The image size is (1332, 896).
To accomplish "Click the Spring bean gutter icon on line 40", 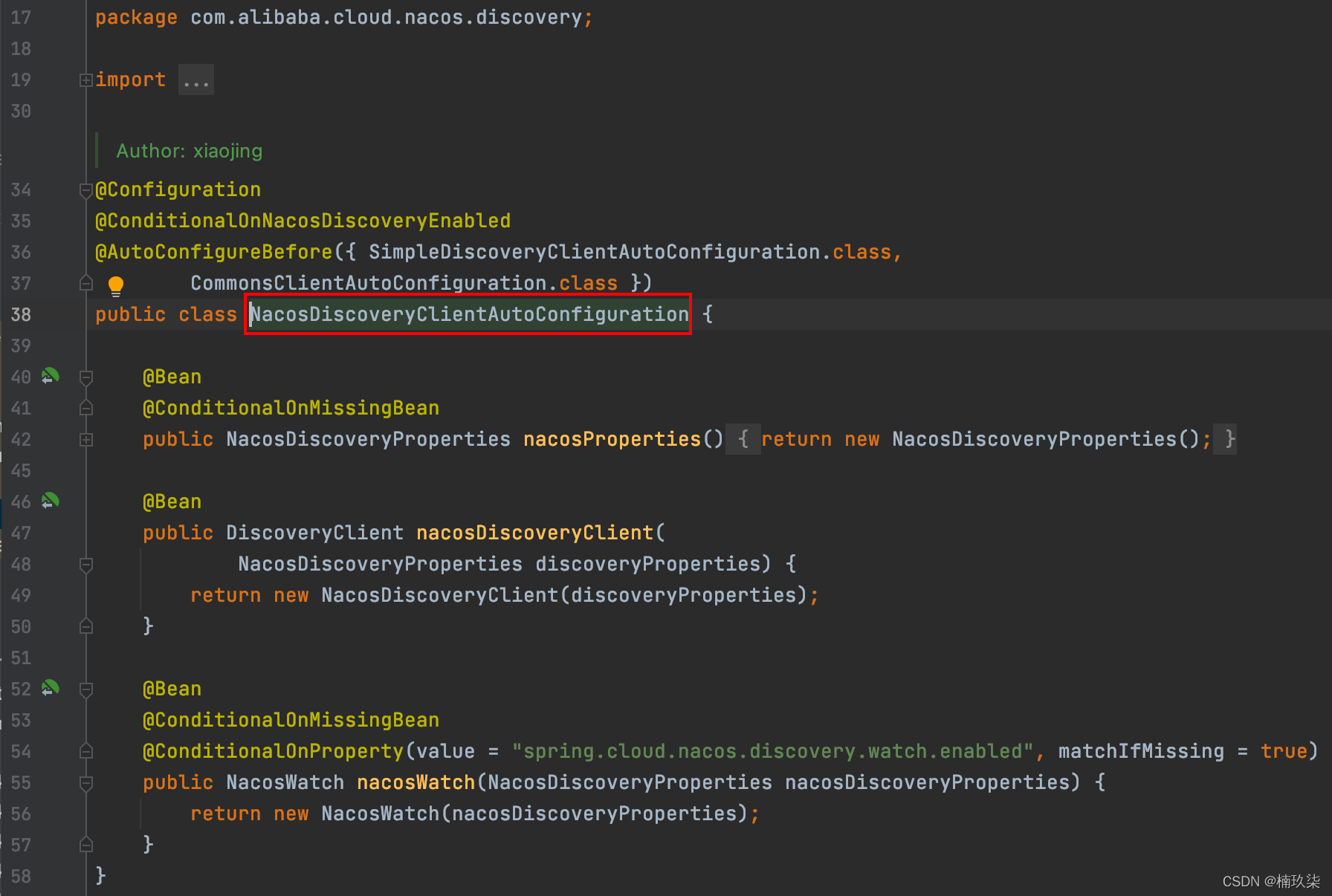I will pos(50,377).
